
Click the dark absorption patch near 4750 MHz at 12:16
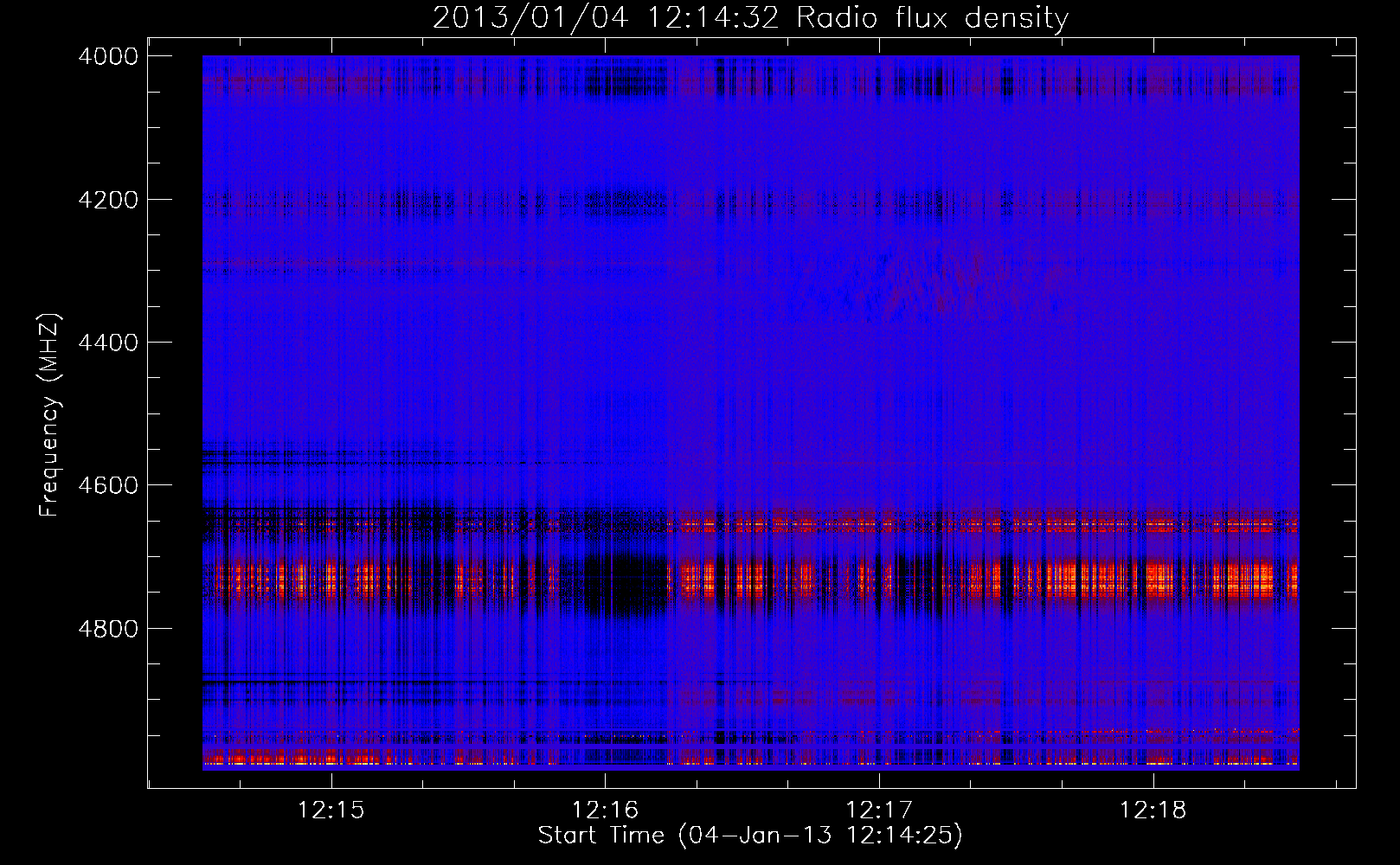(x=625, y=586)
